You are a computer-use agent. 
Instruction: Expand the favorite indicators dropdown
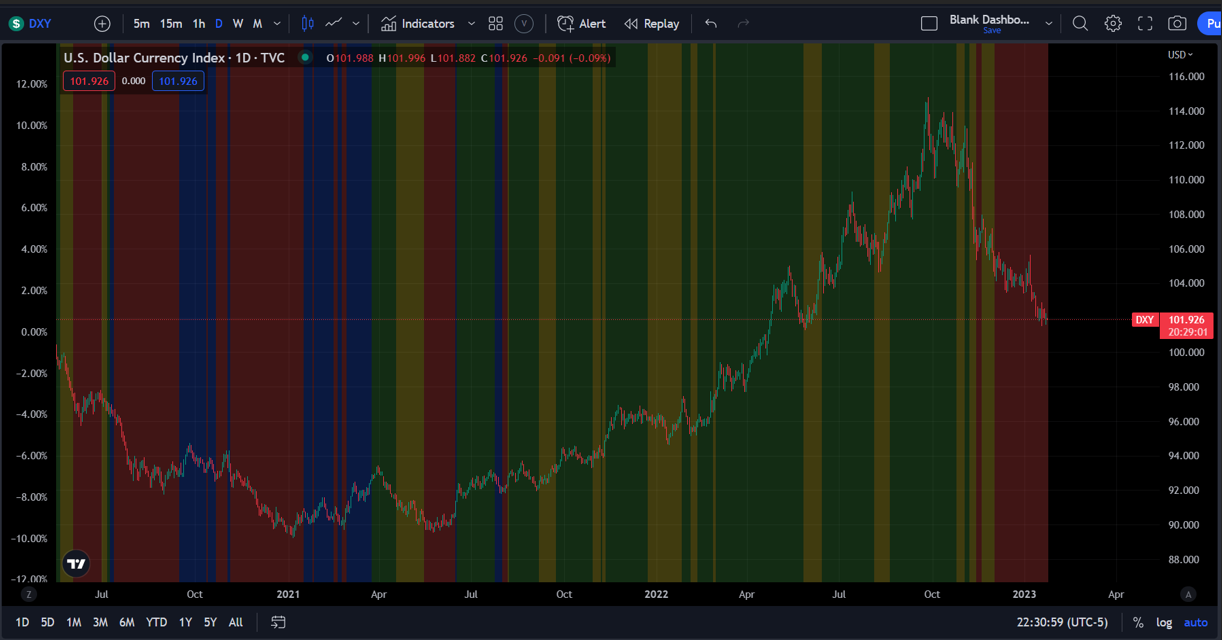[472, 23]
